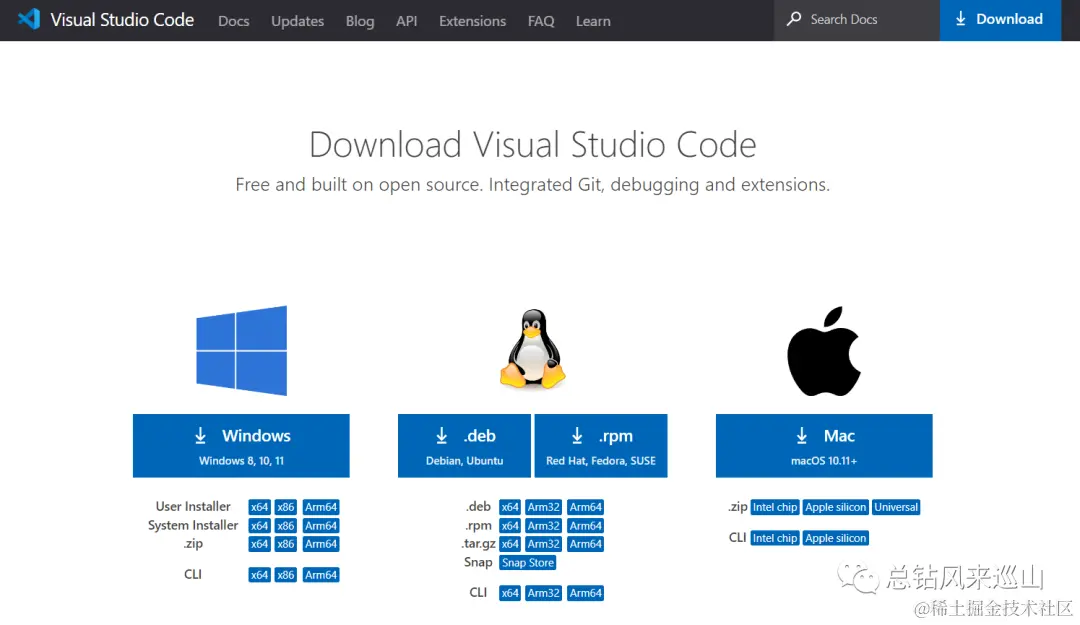Click the search magnifier icon

click(x=793, y=19)
